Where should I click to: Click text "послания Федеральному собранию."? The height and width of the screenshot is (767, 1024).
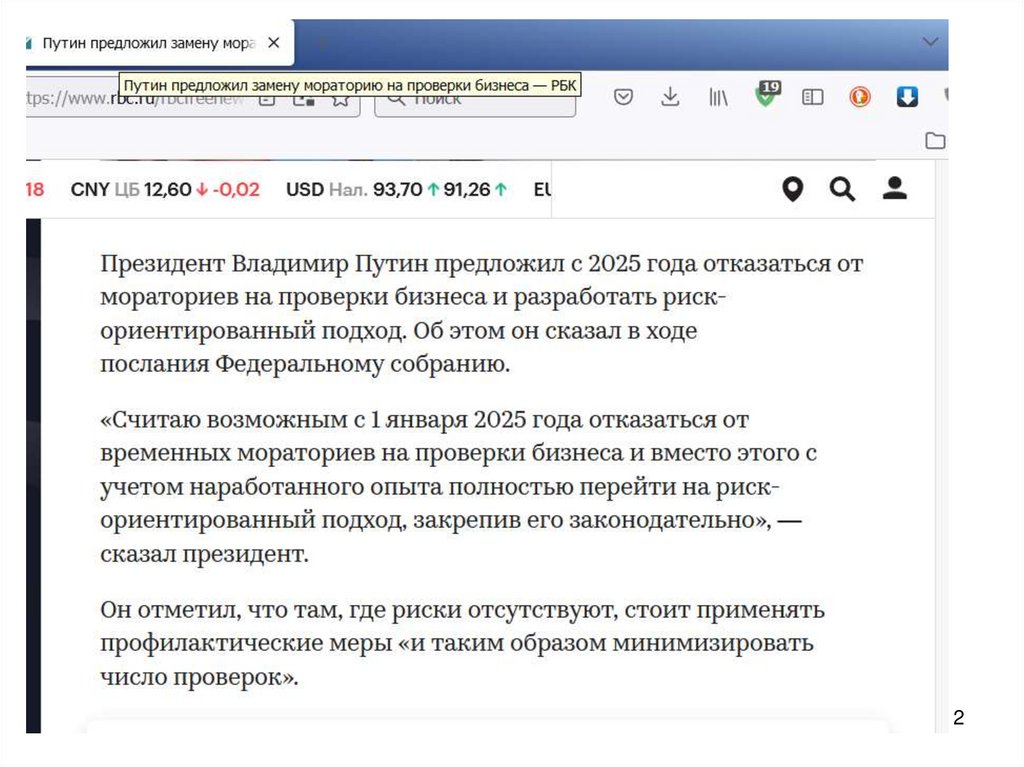pos(305,364)
